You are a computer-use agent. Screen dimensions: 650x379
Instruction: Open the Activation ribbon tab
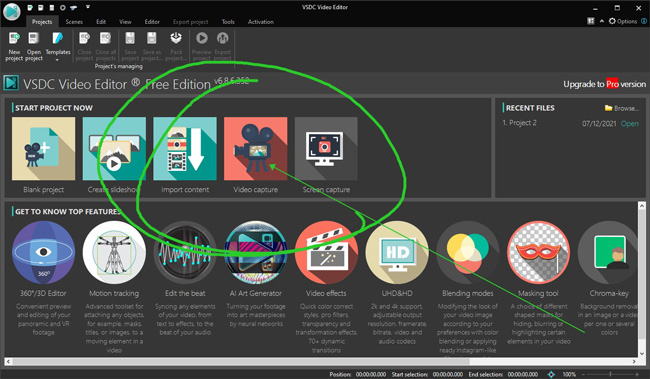click(261, 22)
